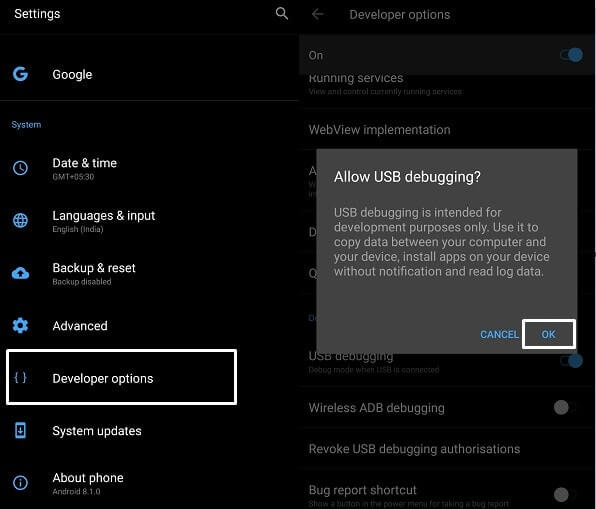This screenshot has width=596, height=509.
Task: Tap the cloud upload icon for Backup & reset
Action: (x=20, y=273)
